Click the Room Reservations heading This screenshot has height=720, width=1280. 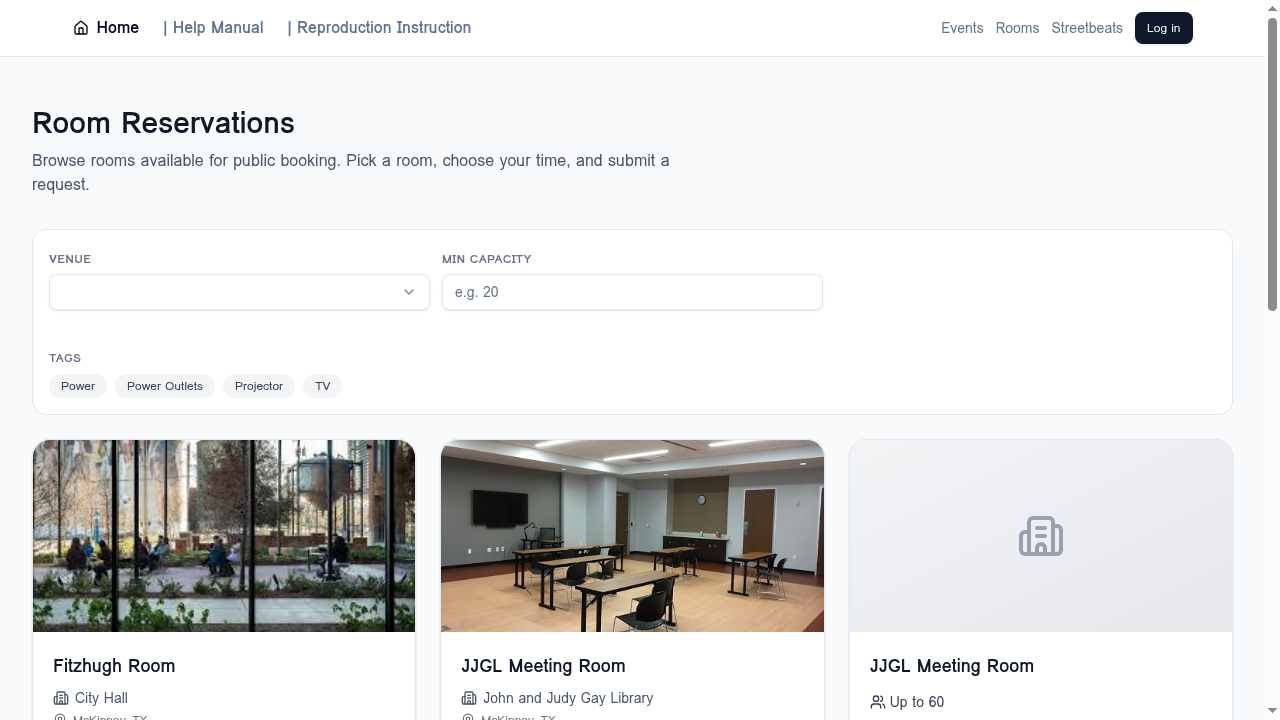tap(163, 123)
